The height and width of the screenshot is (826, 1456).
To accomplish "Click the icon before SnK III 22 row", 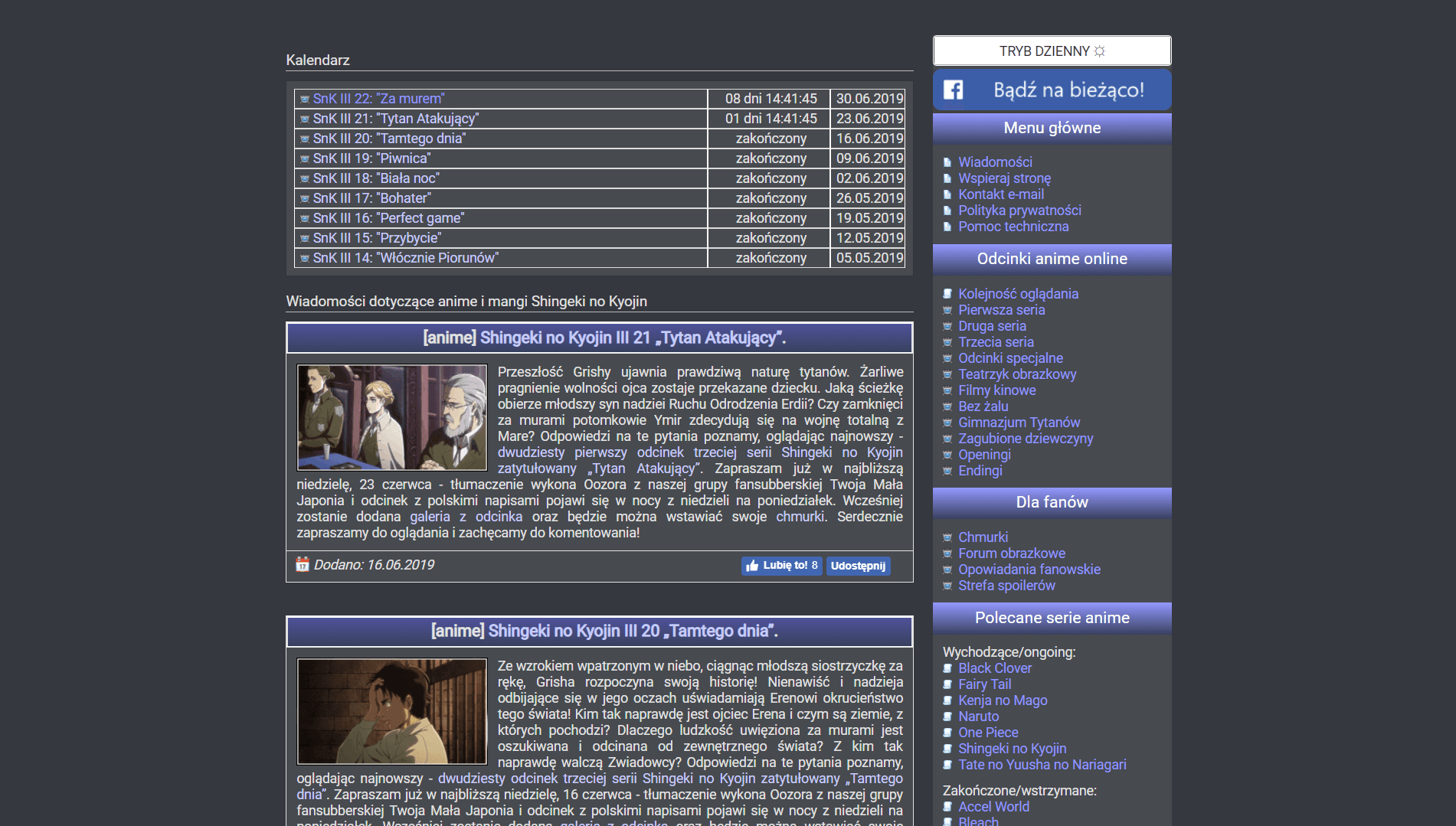I will (305, 99).
